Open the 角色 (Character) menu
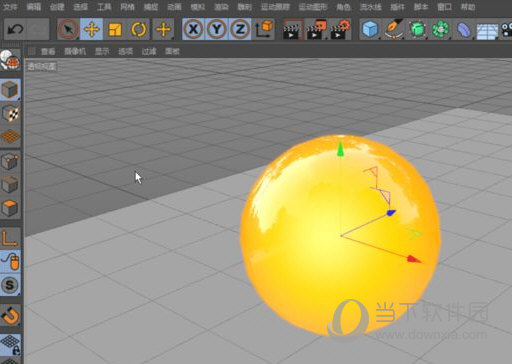 point(343,7)
